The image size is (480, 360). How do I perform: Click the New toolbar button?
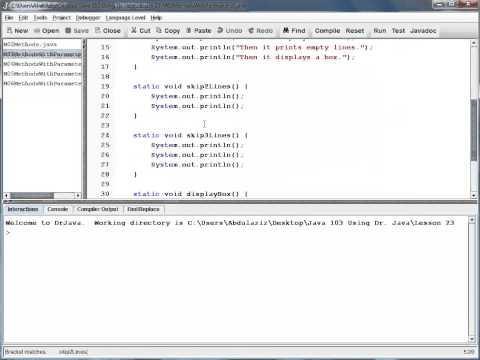pyautogui.click(x=18, y=31)
